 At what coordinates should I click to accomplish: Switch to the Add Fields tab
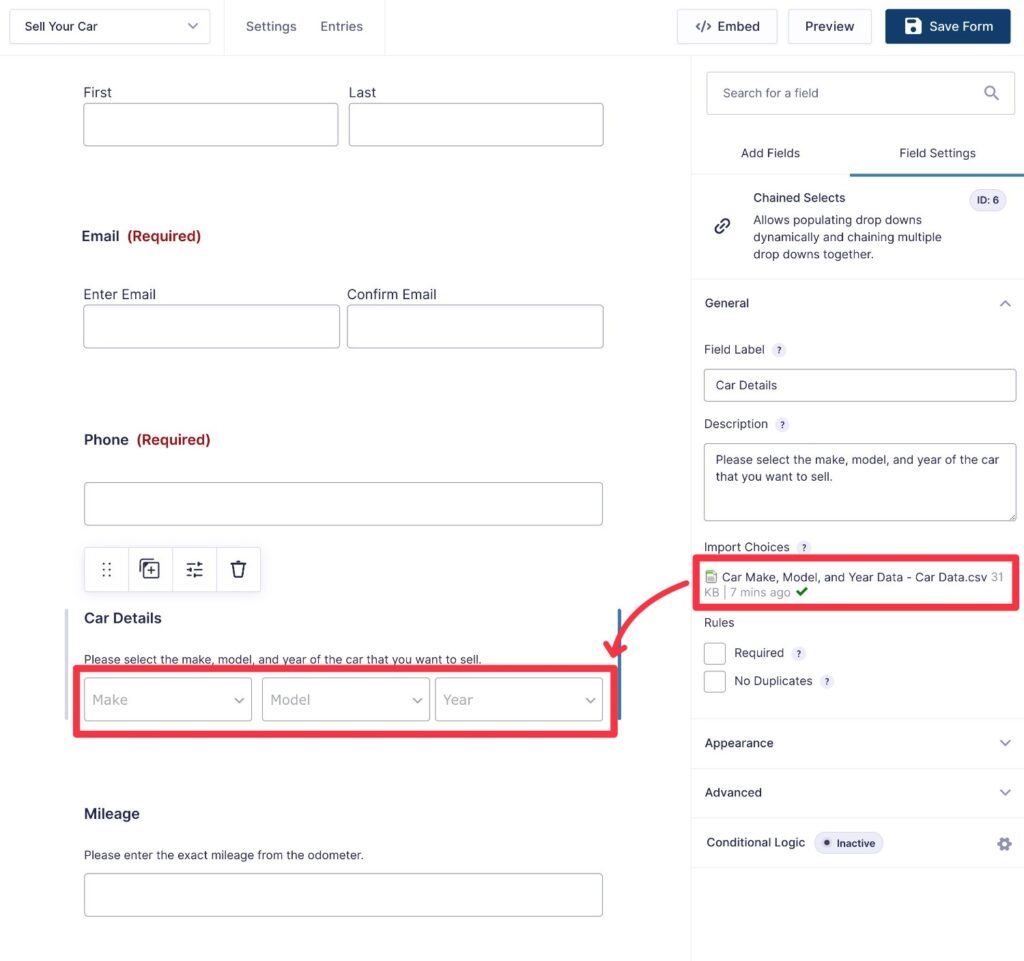point(770,153)
